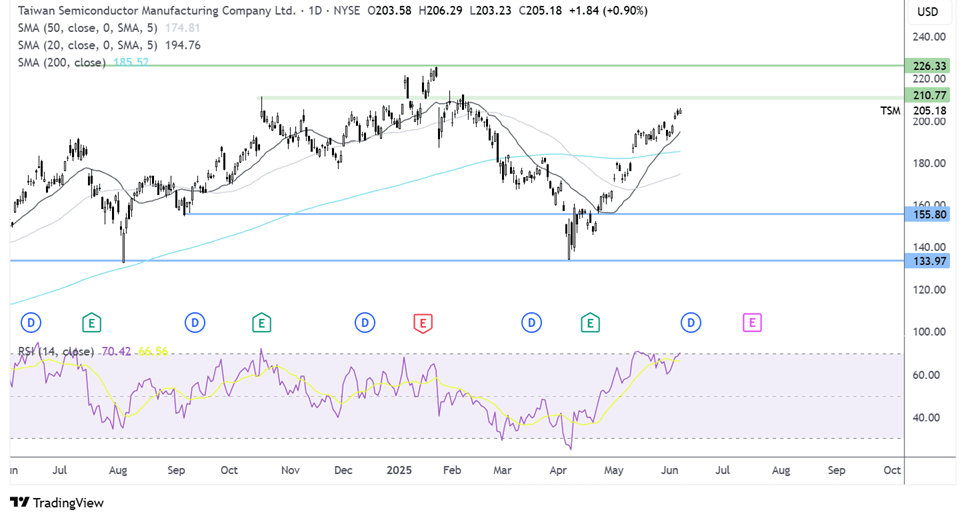Click the 70.42 RSI value

coord(116,351)
